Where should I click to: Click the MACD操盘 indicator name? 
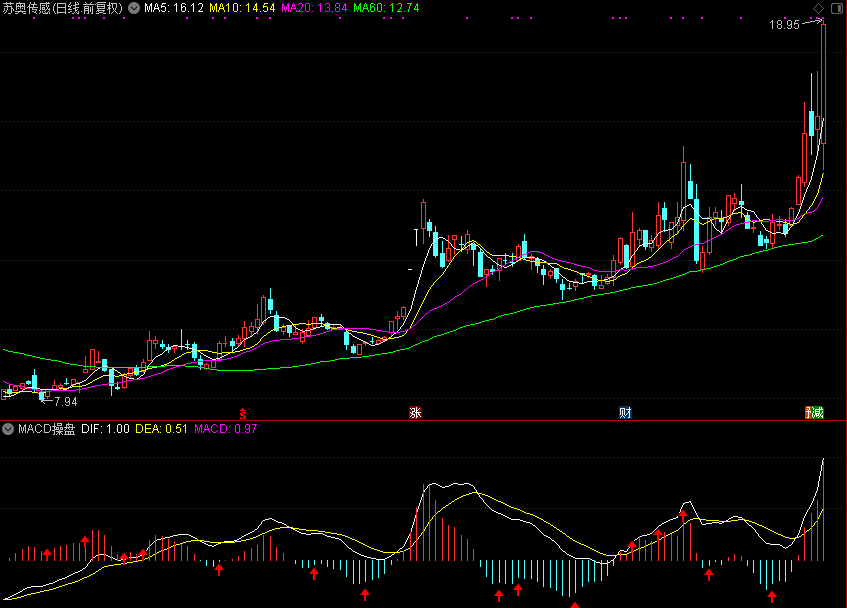(46, 429)
